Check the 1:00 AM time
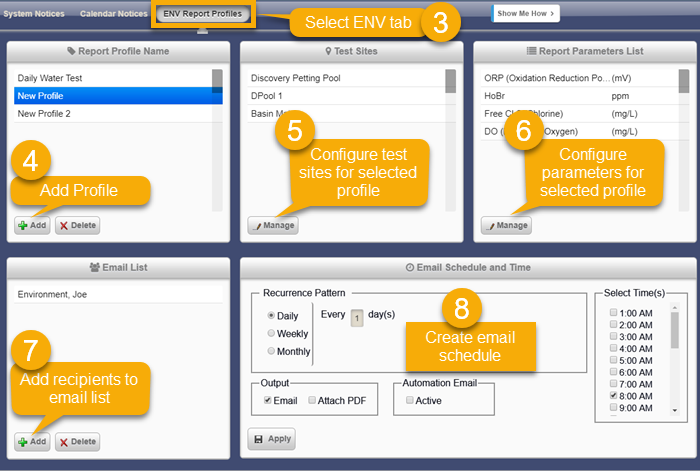700x471 pixels. 613,313
